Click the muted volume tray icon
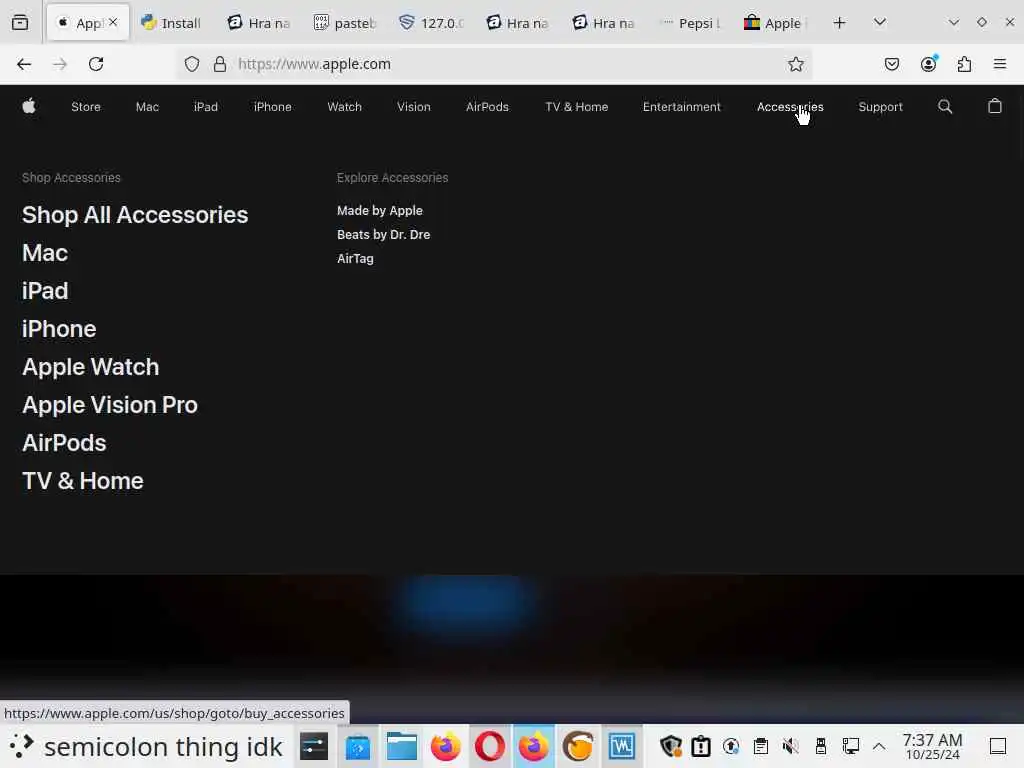Viewport: 1024px width, 768px height. click(x=790, y=746)
